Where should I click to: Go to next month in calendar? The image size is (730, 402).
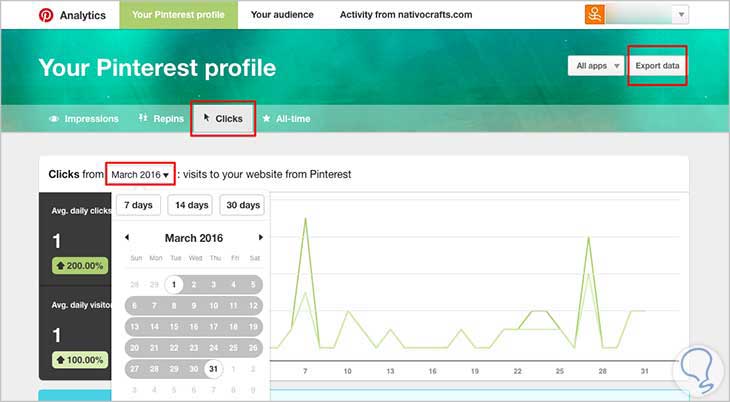pyautogui.click(x=261, y=237)
